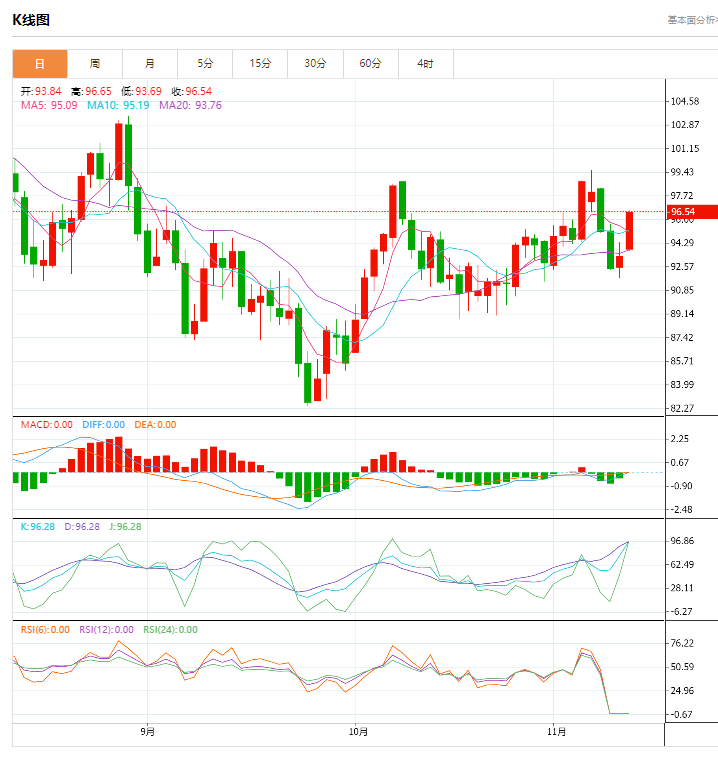Click the RSI(12):0.00 label
718x758 pixels.
click(106, 630)
